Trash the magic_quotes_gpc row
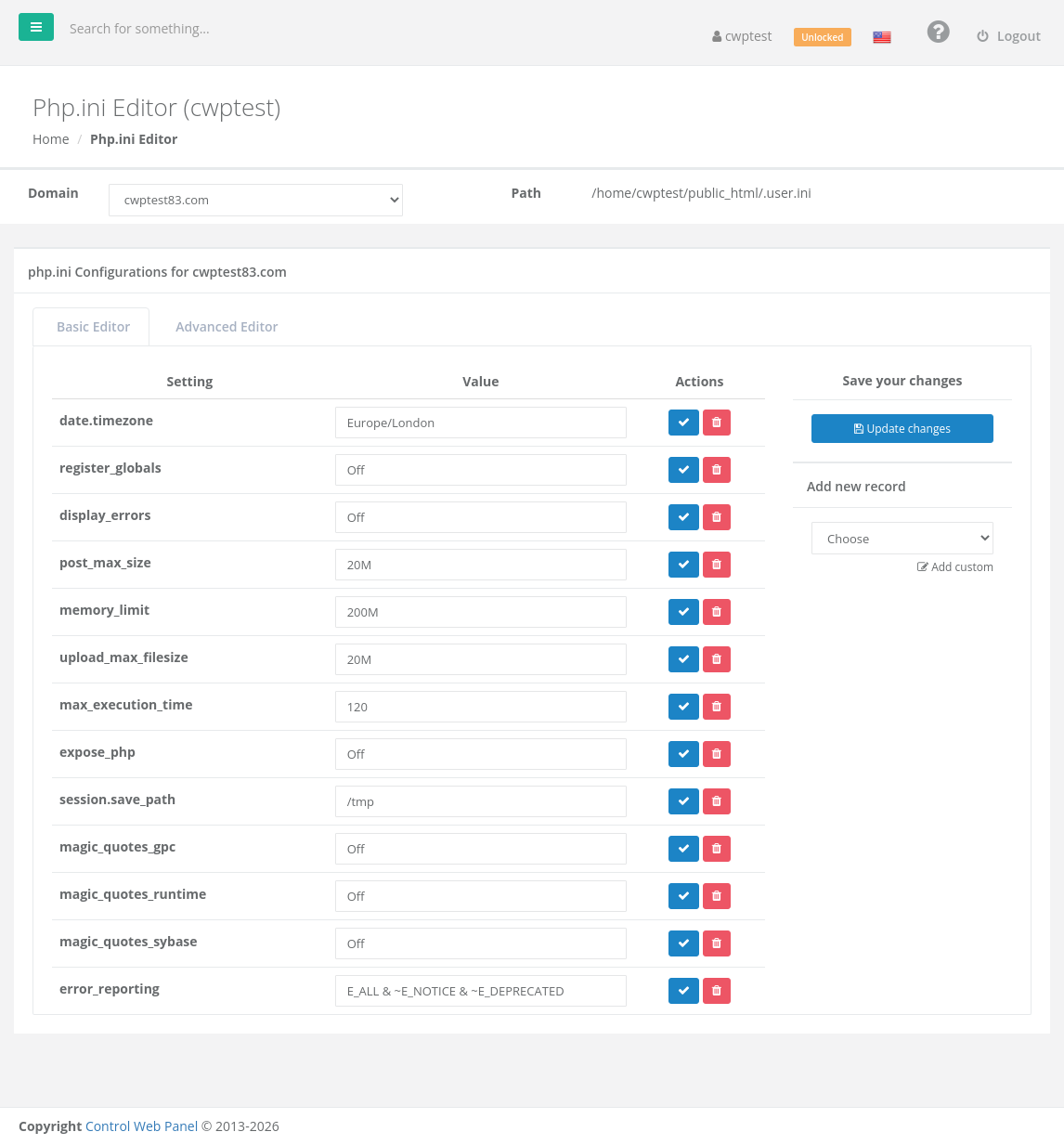1064x1145 pixels. coord(717,849)
